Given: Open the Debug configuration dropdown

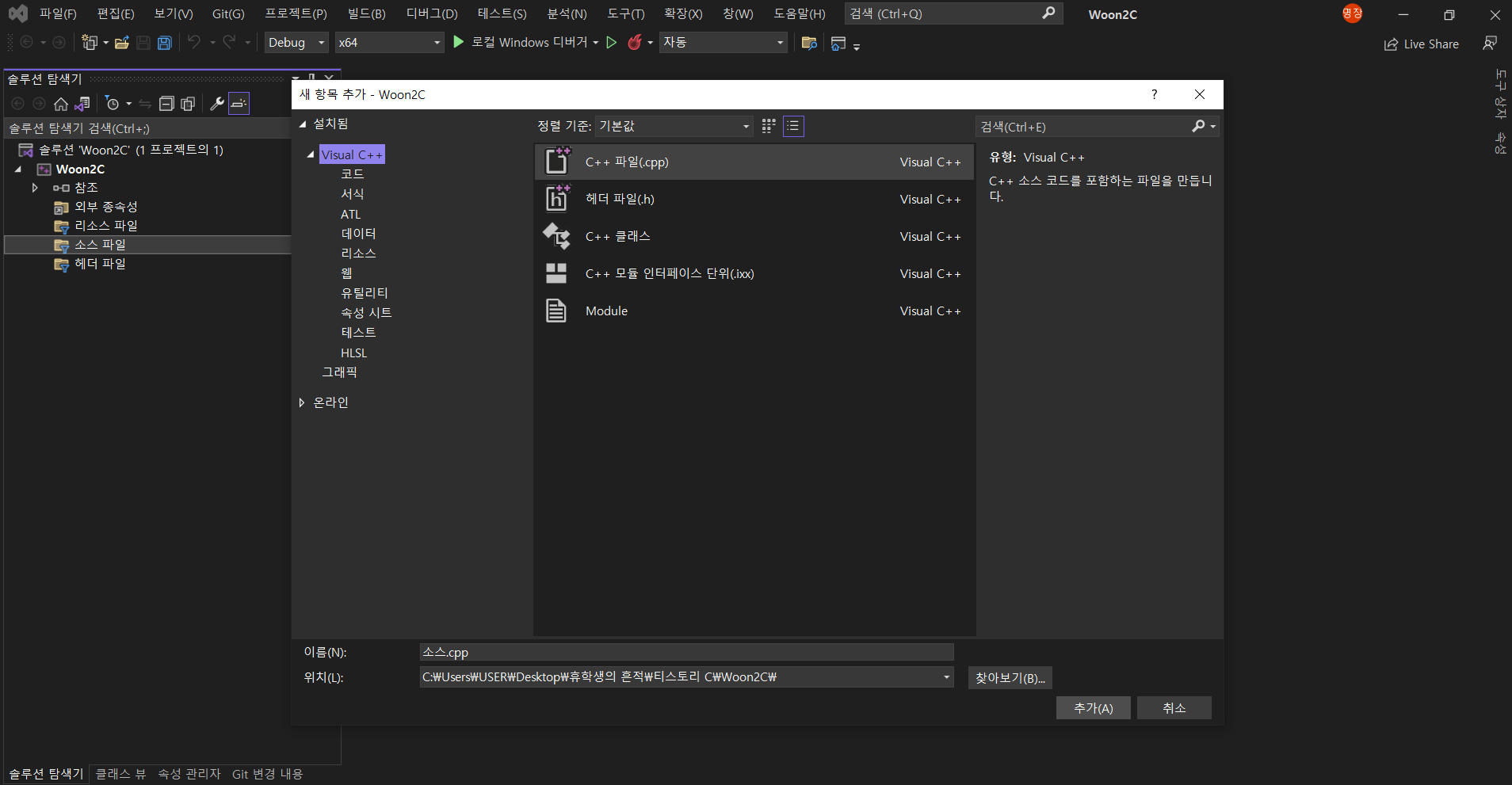Looking at the screenshot, I should click(x=296, y=43).
